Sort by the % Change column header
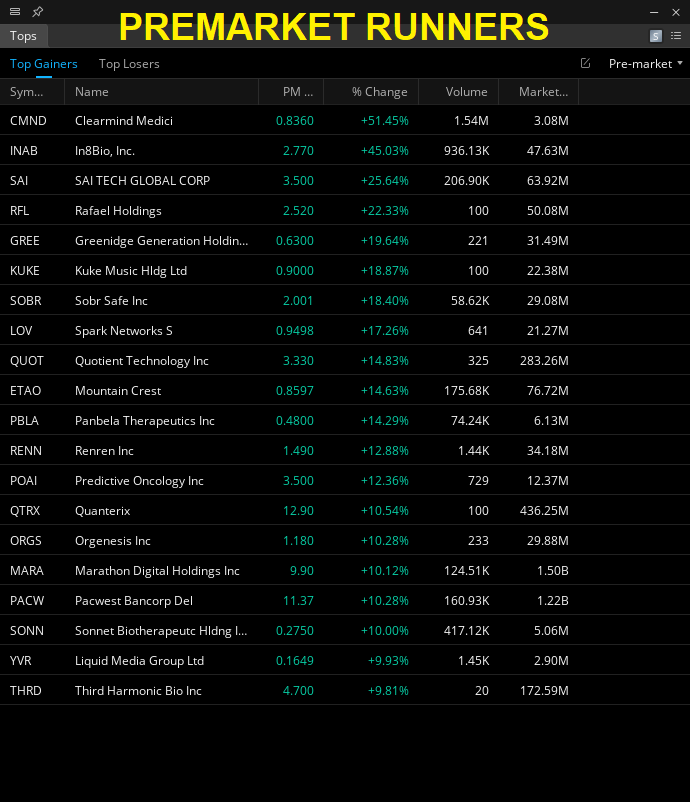Image resolution: width=690 pixels, height=802 pixels. pyautogui.click(x=371, y=92)
